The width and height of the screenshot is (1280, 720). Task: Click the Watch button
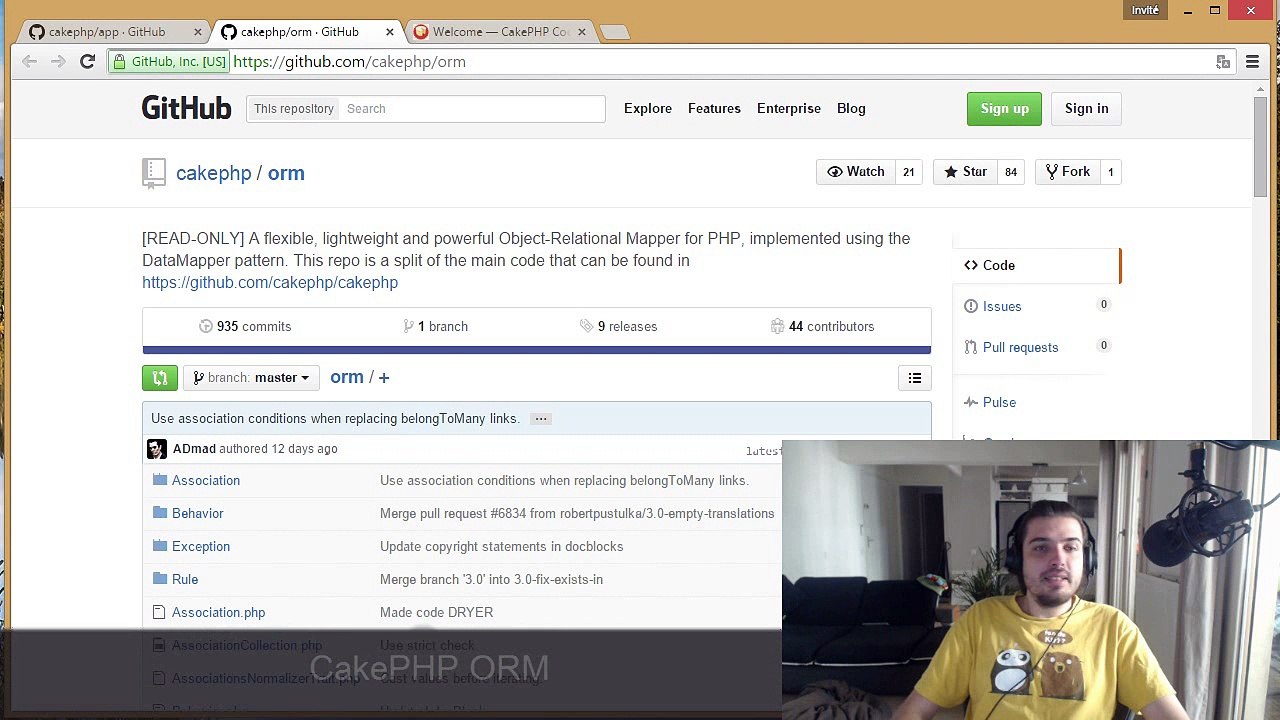[855, 172]
